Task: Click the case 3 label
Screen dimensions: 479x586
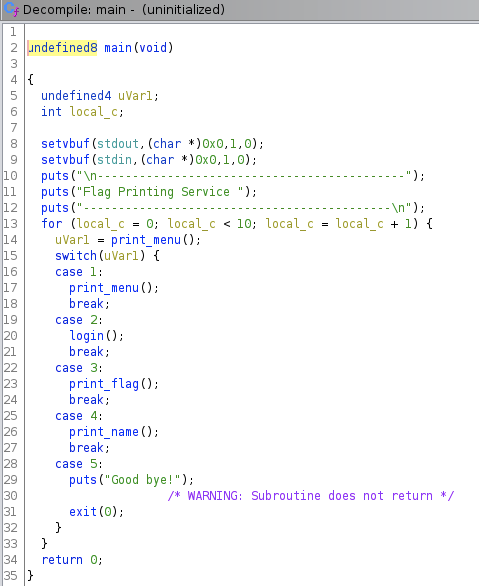Action: point(78,368)
